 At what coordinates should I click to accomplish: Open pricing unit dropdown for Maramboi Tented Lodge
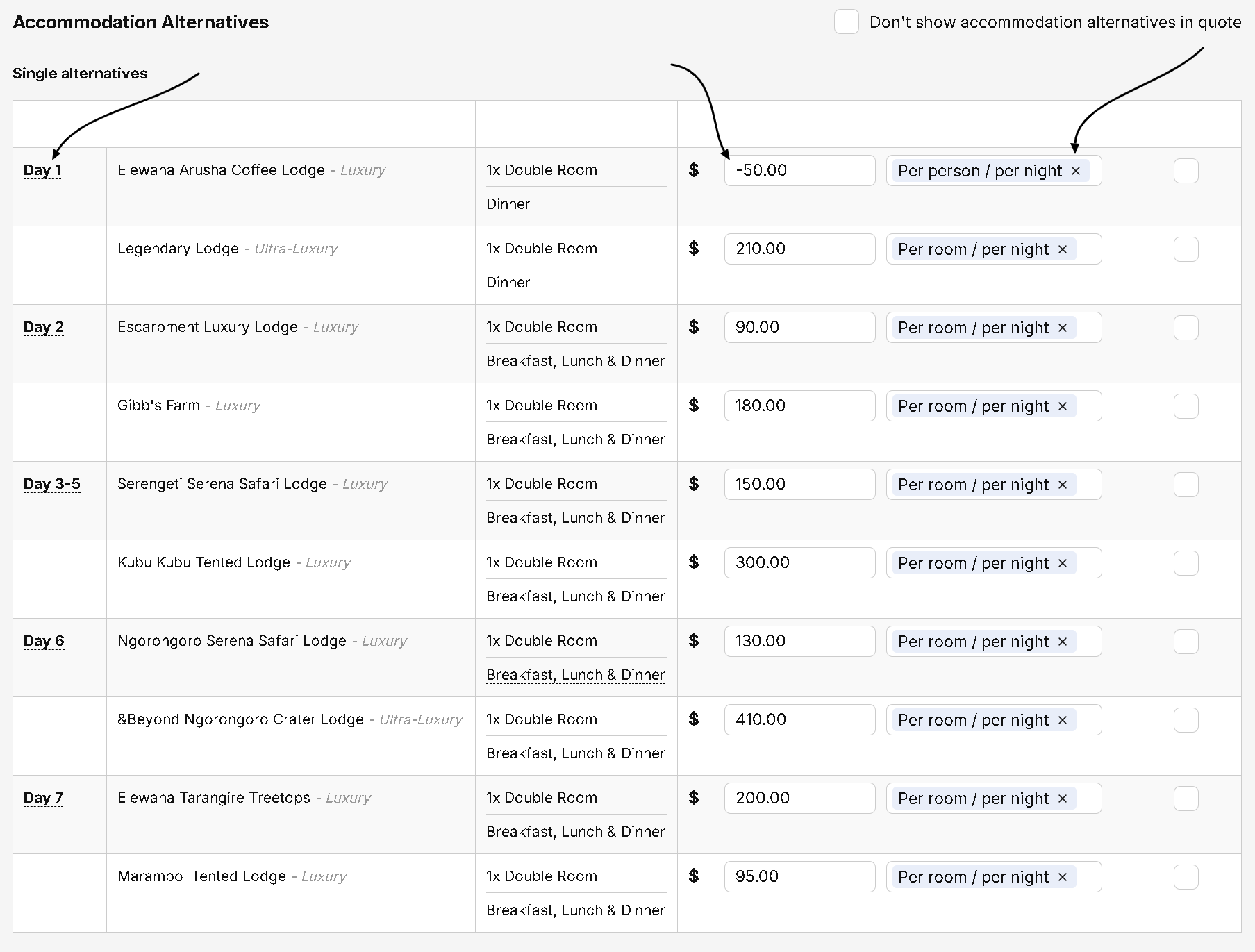click(994, 877)
